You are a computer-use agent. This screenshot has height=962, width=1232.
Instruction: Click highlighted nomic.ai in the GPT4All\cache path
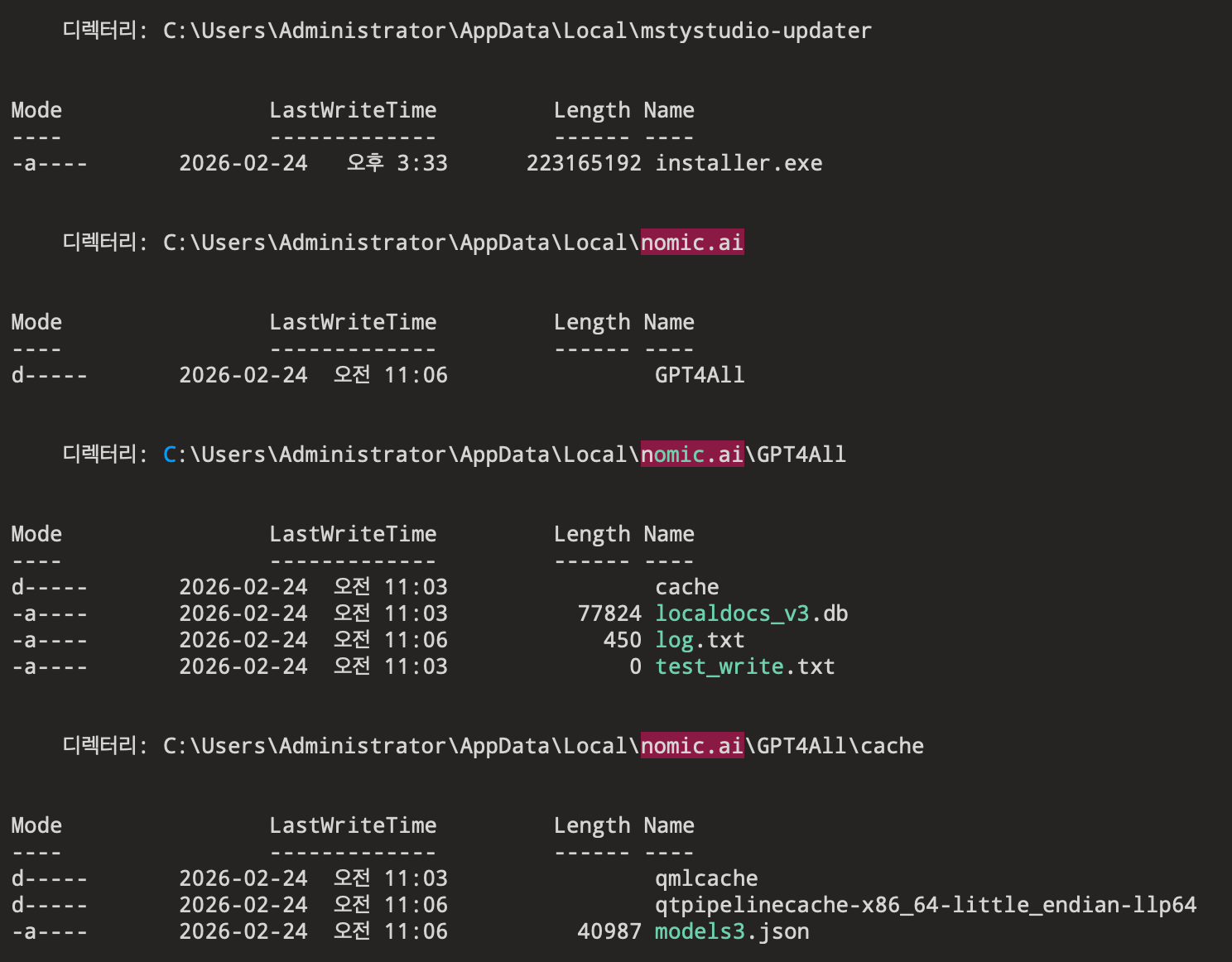[x=692, y=746]
